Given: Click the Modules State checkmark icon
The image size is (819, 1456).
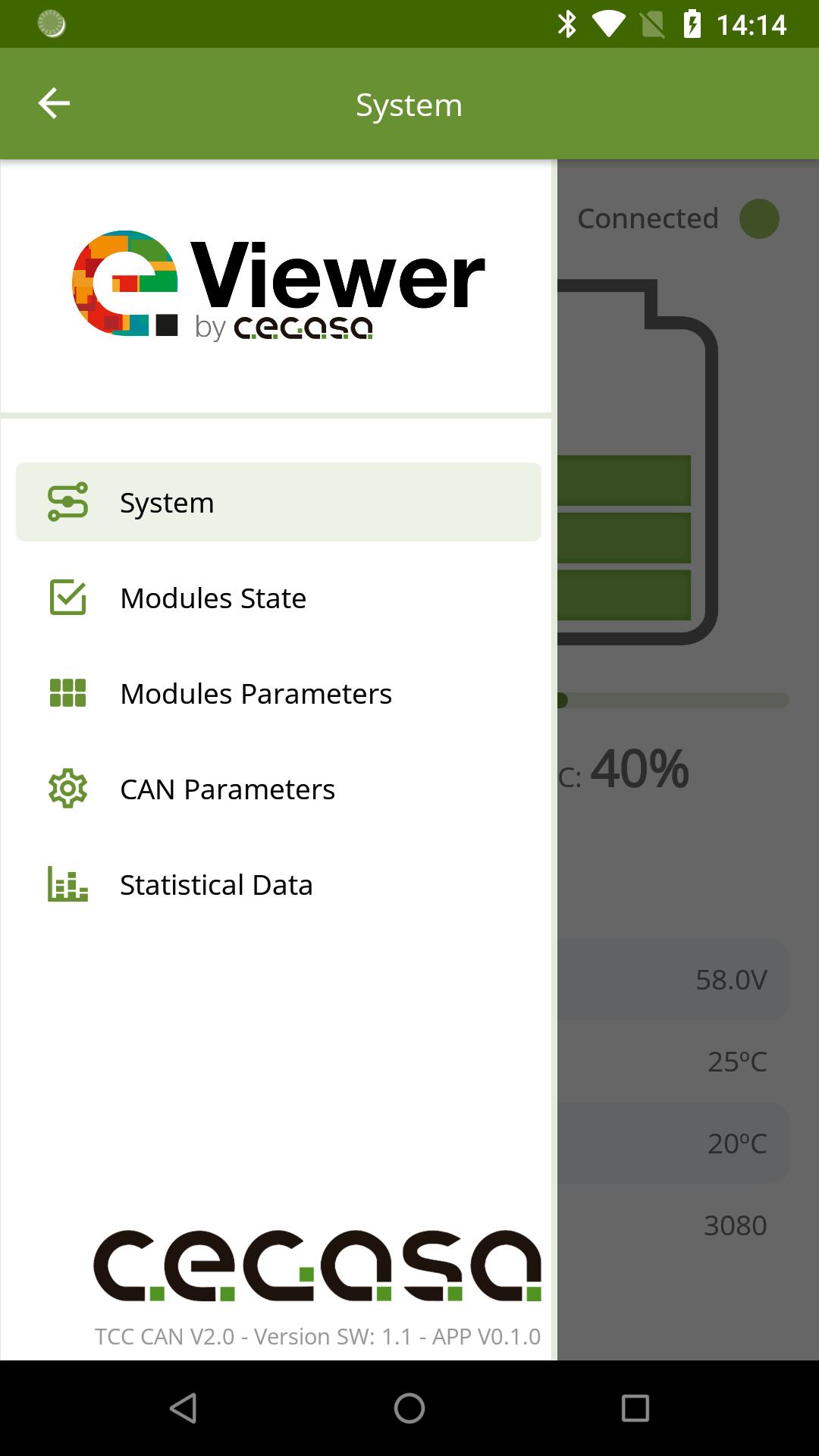Looking at the screenshot, I should [68, 598].
